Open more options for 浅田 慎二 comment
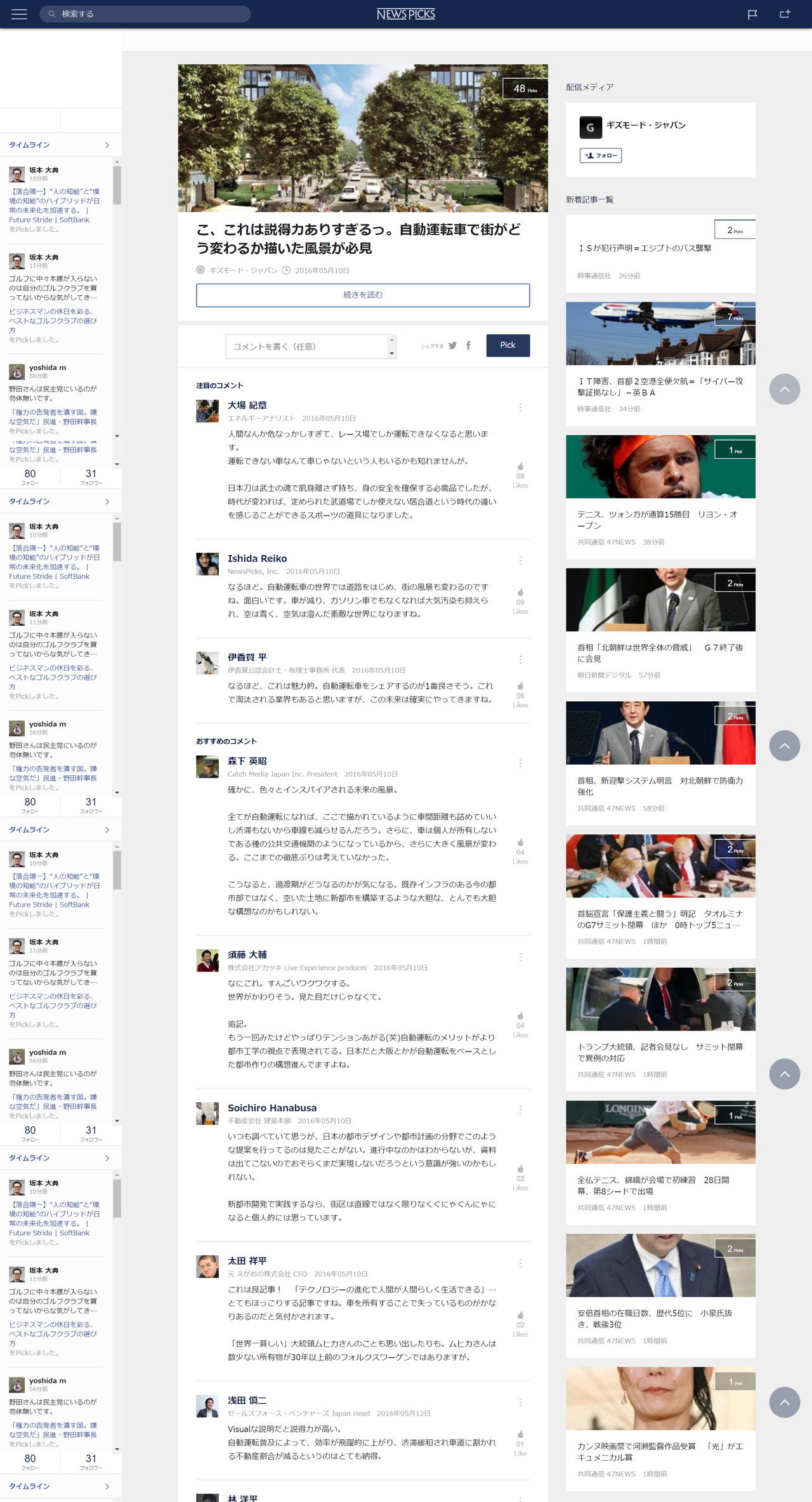Image resolution: width=812 pixels, height=1502 pixels. 520,1403
